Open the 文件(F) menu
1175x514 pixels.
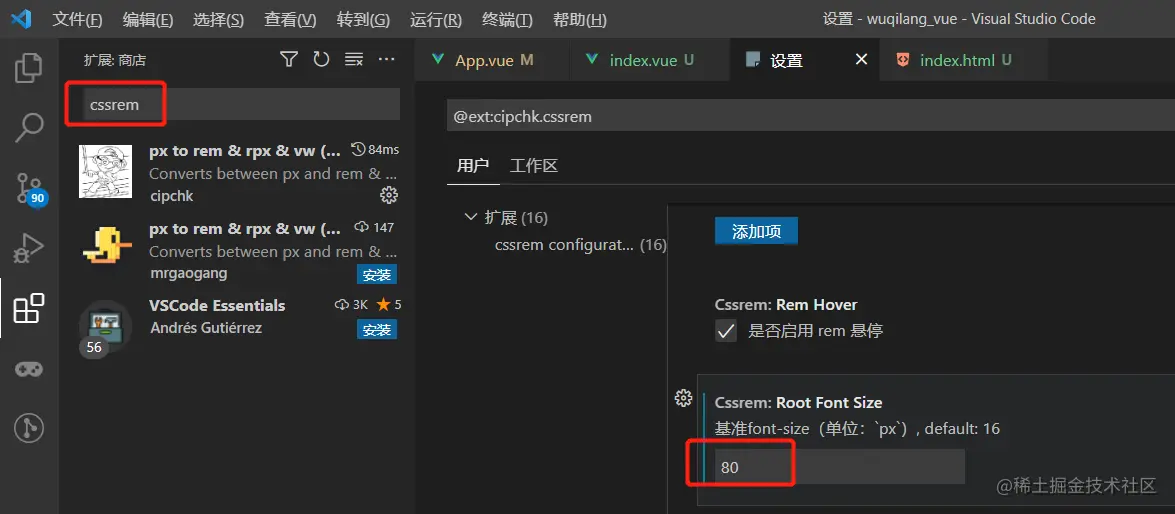tap(77, 19)
